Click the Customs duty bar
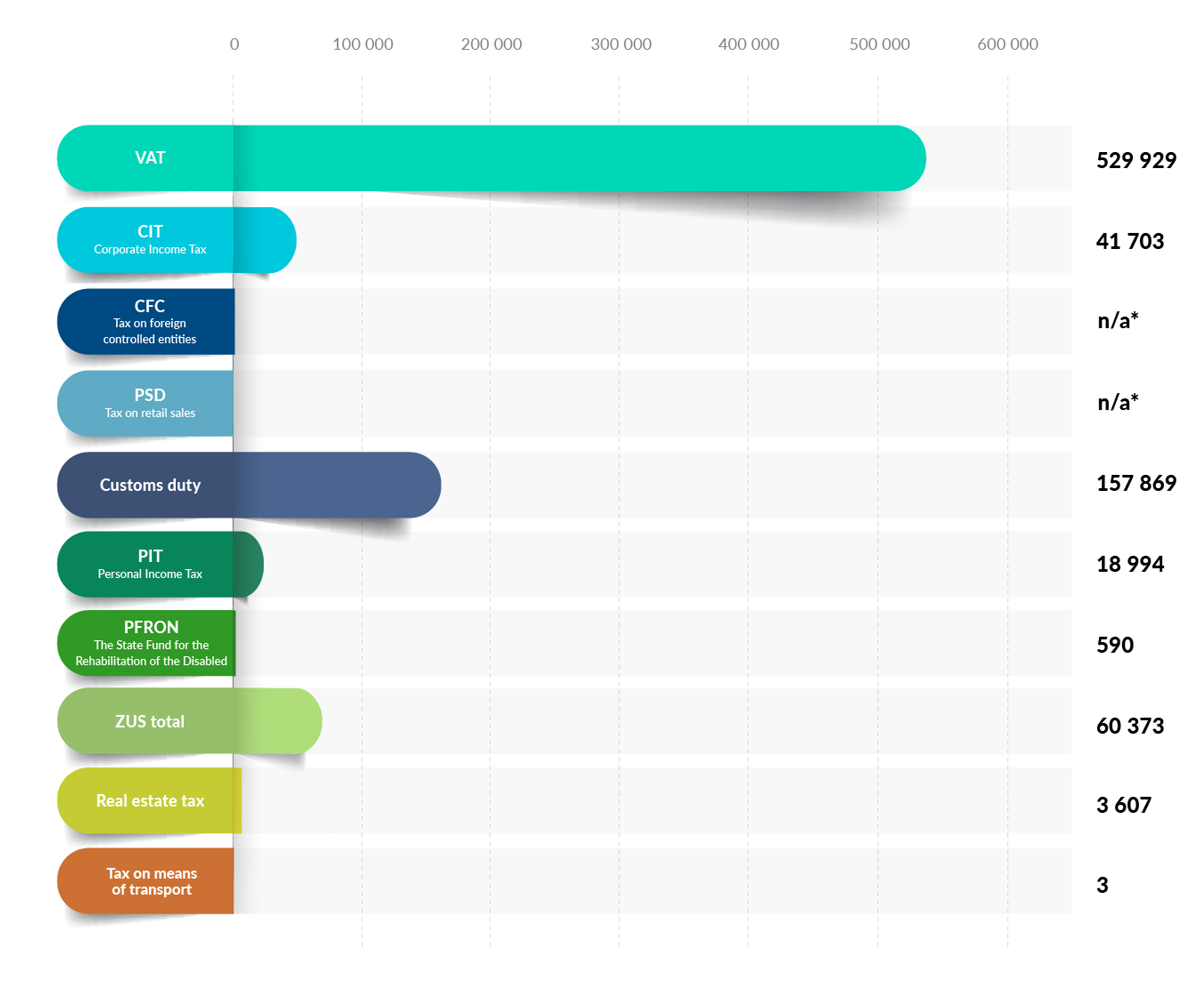This screenshot has height=984, width=1204. (x=249, y=484)
